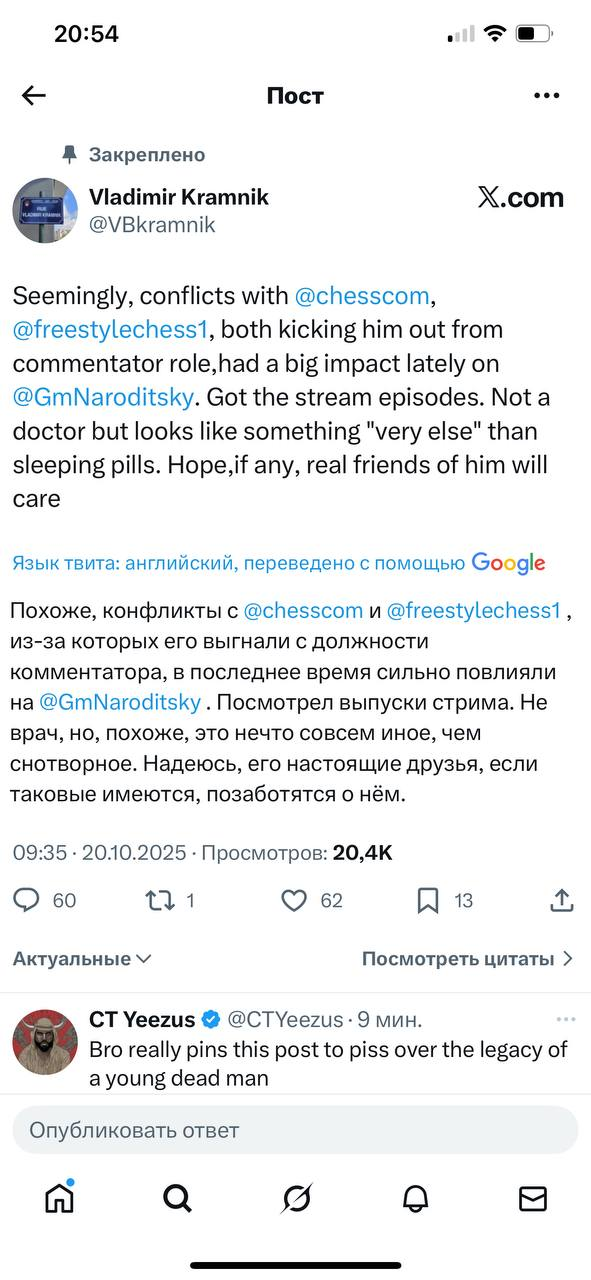Screen dimensions: 591x1280
Task: Open the three-dot menu at top right
Action: pyautogui.click(x=547, y=95)
